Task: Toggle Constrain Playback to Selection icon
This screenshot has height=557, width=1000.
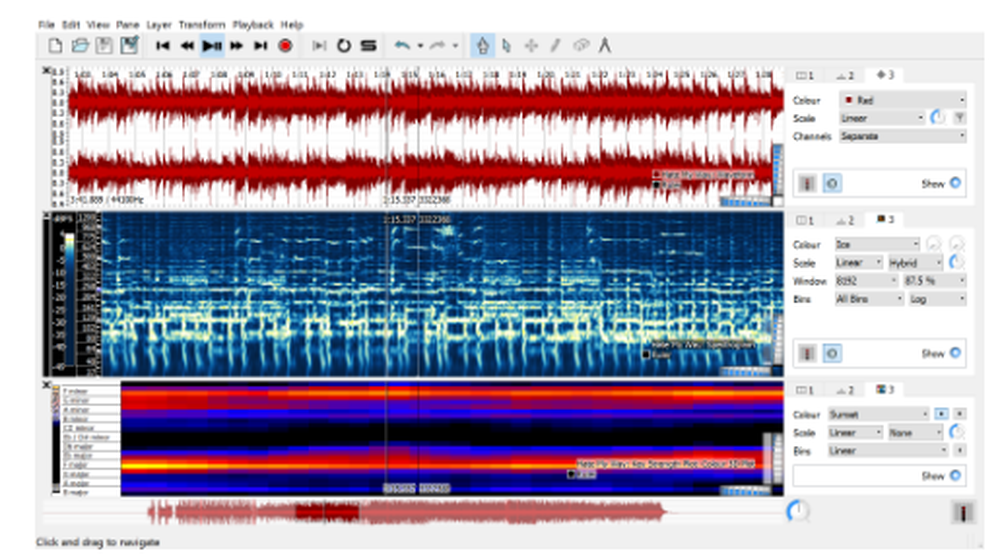Action: tap(319, 45)
